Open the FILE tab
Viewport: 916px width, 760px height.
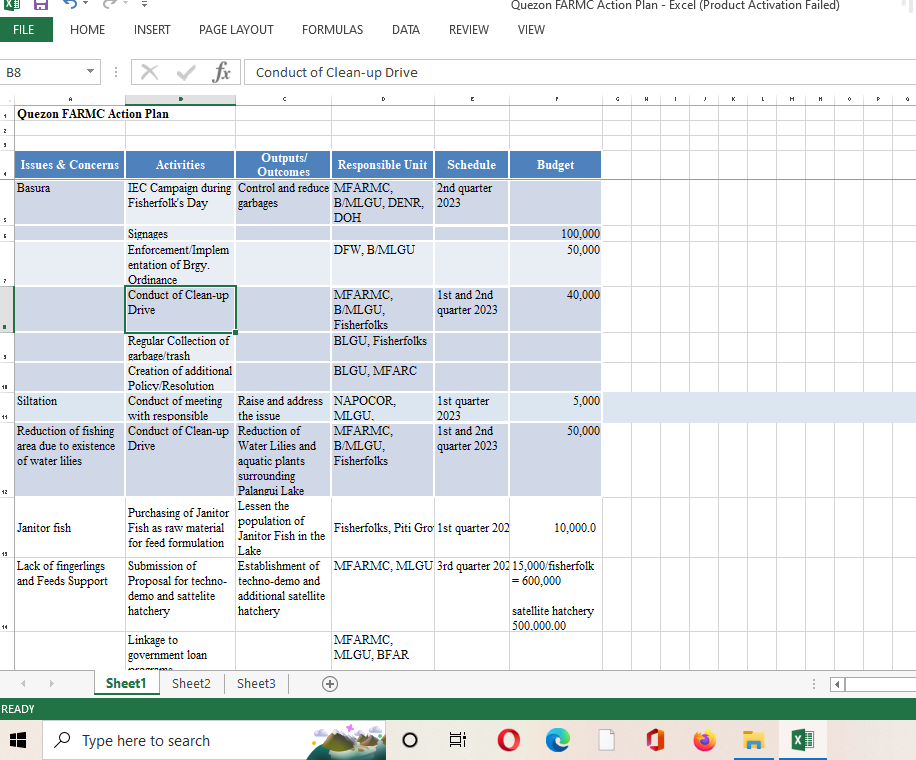[x=26, y=30]
